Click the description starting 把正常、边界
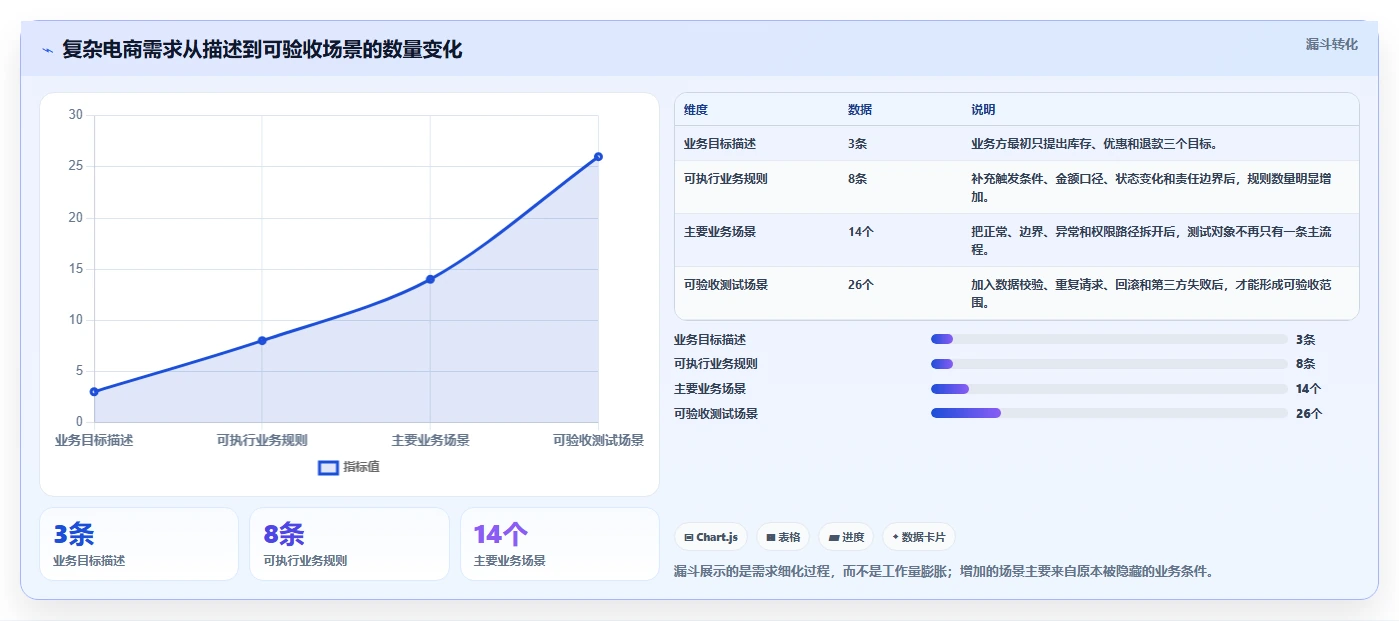 [1151, 241]
